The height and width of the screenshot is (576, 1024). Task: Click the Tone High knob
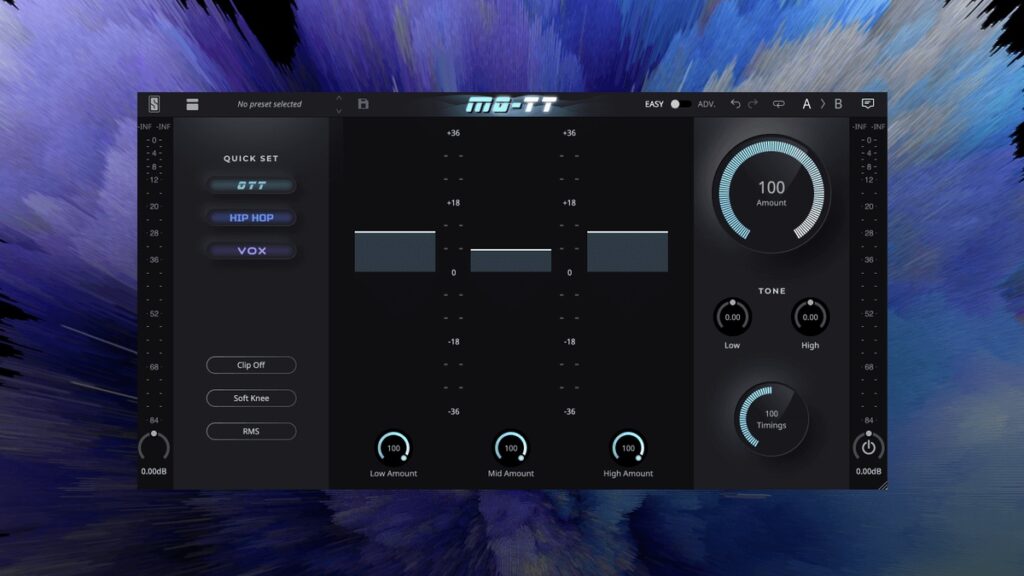click(x=810, y=317)
